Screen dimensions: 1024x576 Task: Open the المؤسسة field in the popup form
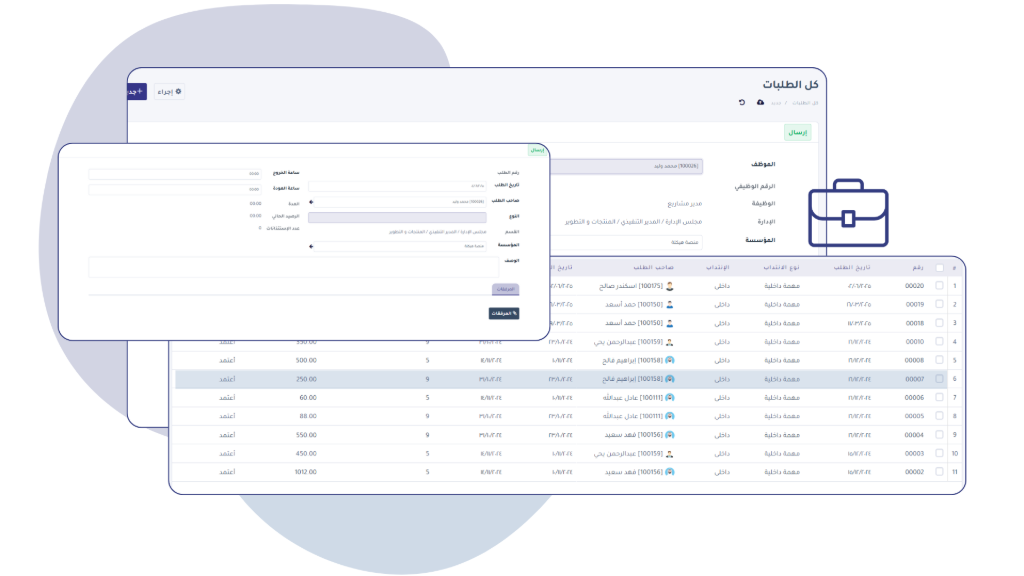[x=398, y=245]
